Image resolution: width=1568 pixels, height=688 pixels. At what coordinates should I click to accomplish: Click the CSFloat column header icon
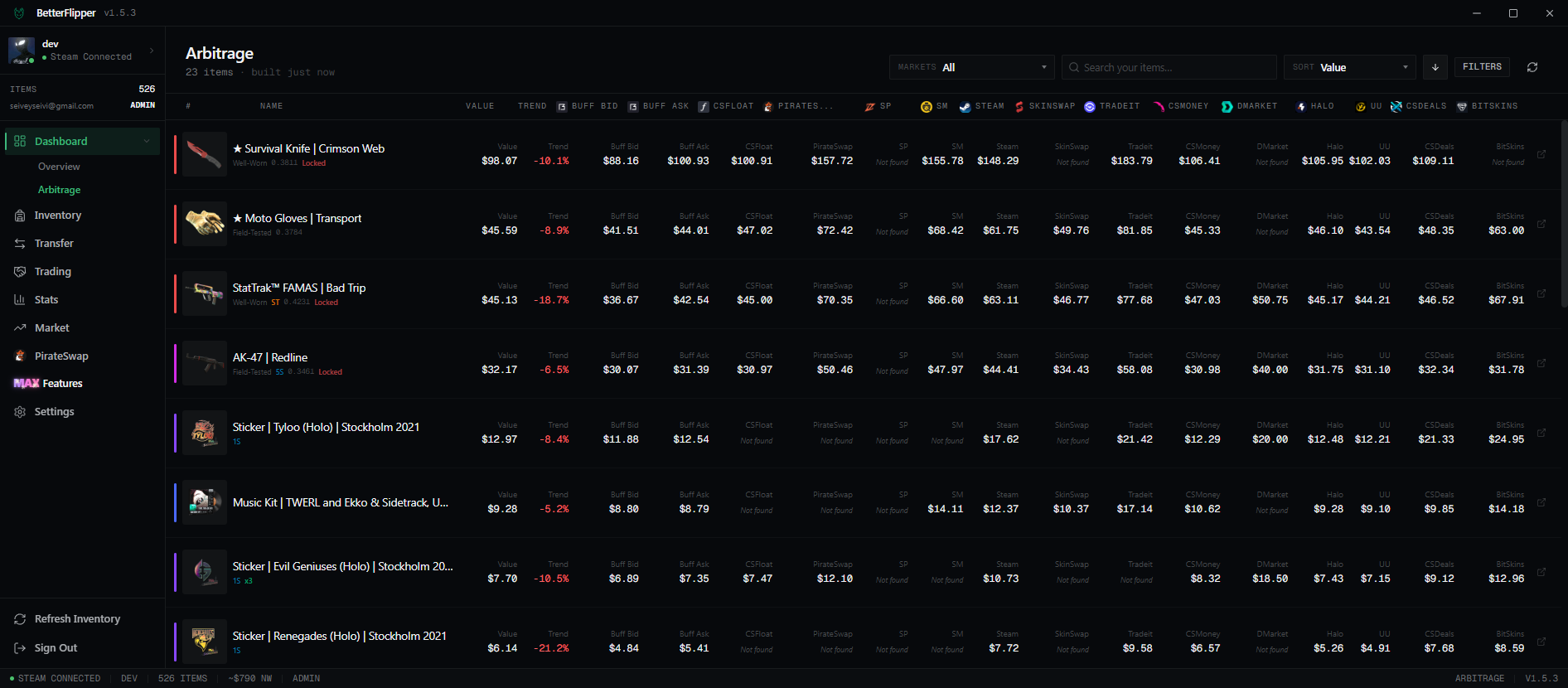tap(704, 106)
